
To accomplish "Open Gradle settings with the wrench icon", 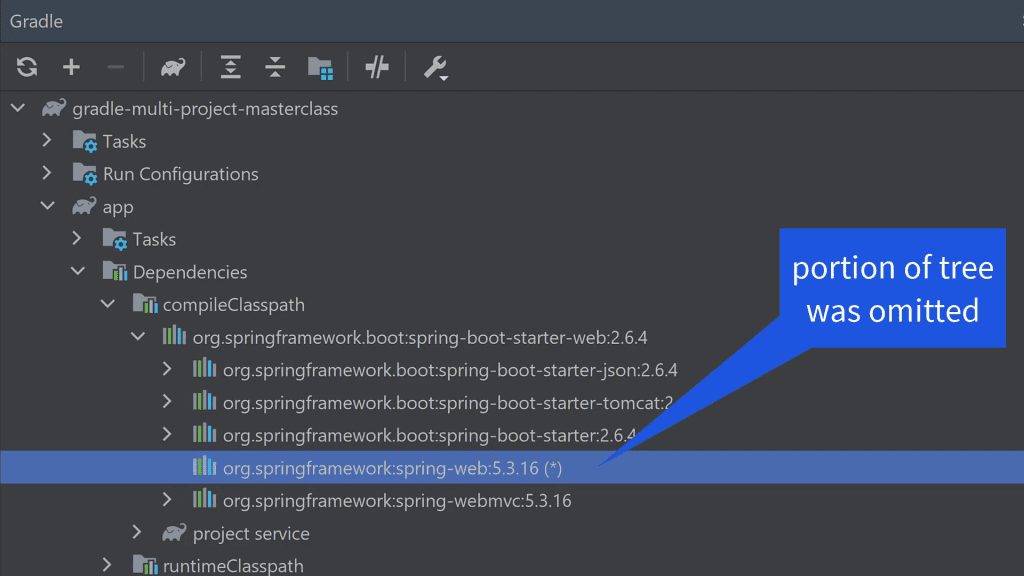I will point(434,67).
